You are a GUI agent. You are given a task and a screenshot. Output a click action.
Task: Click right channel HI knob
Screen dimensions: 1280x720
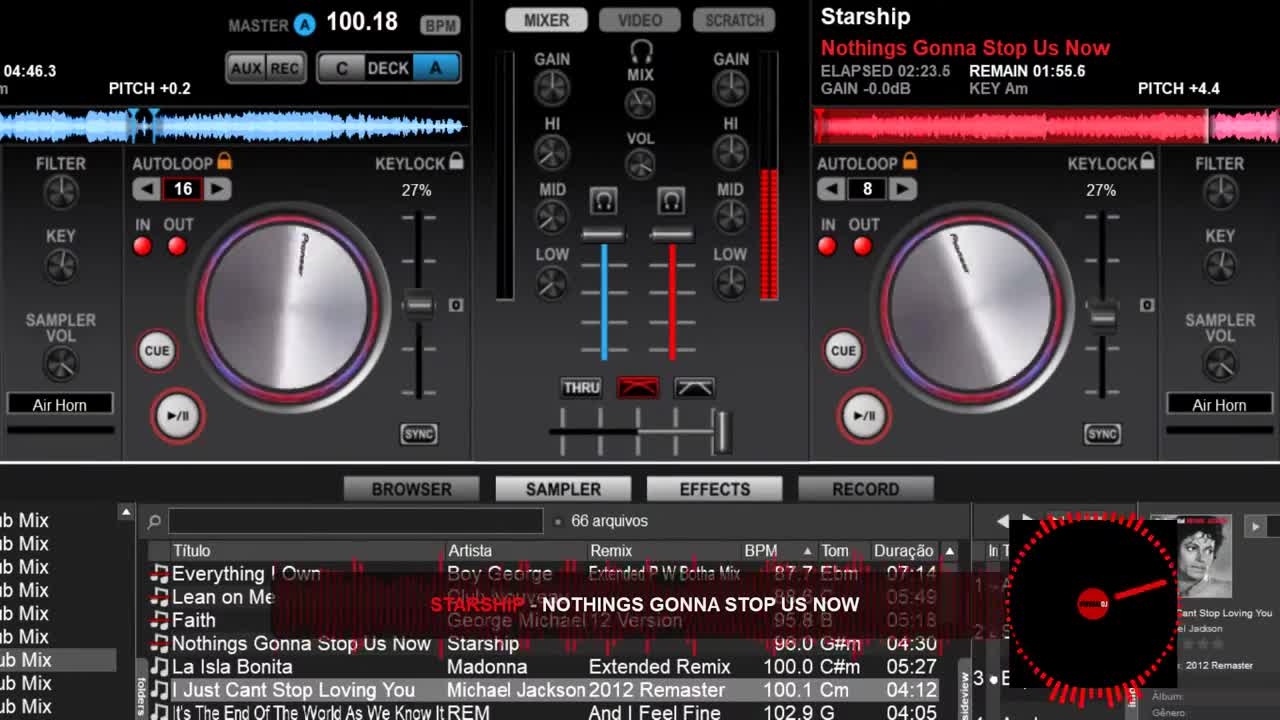click(731, 153)
